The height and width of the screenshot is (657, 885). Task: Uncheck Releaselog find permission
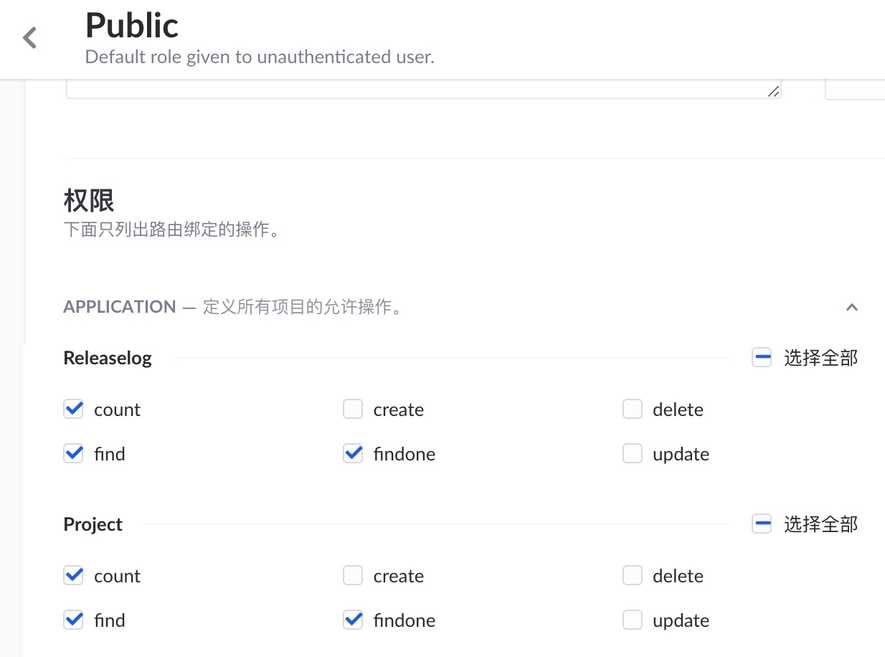(73, 453)
